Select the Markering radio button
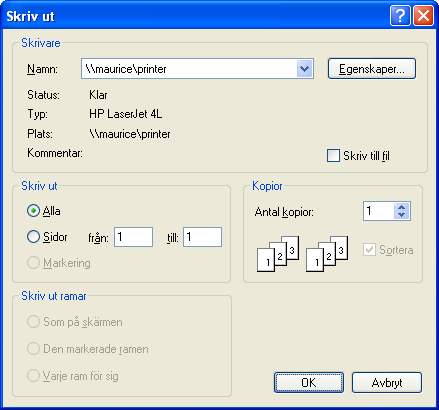 (x=33, y=263)
